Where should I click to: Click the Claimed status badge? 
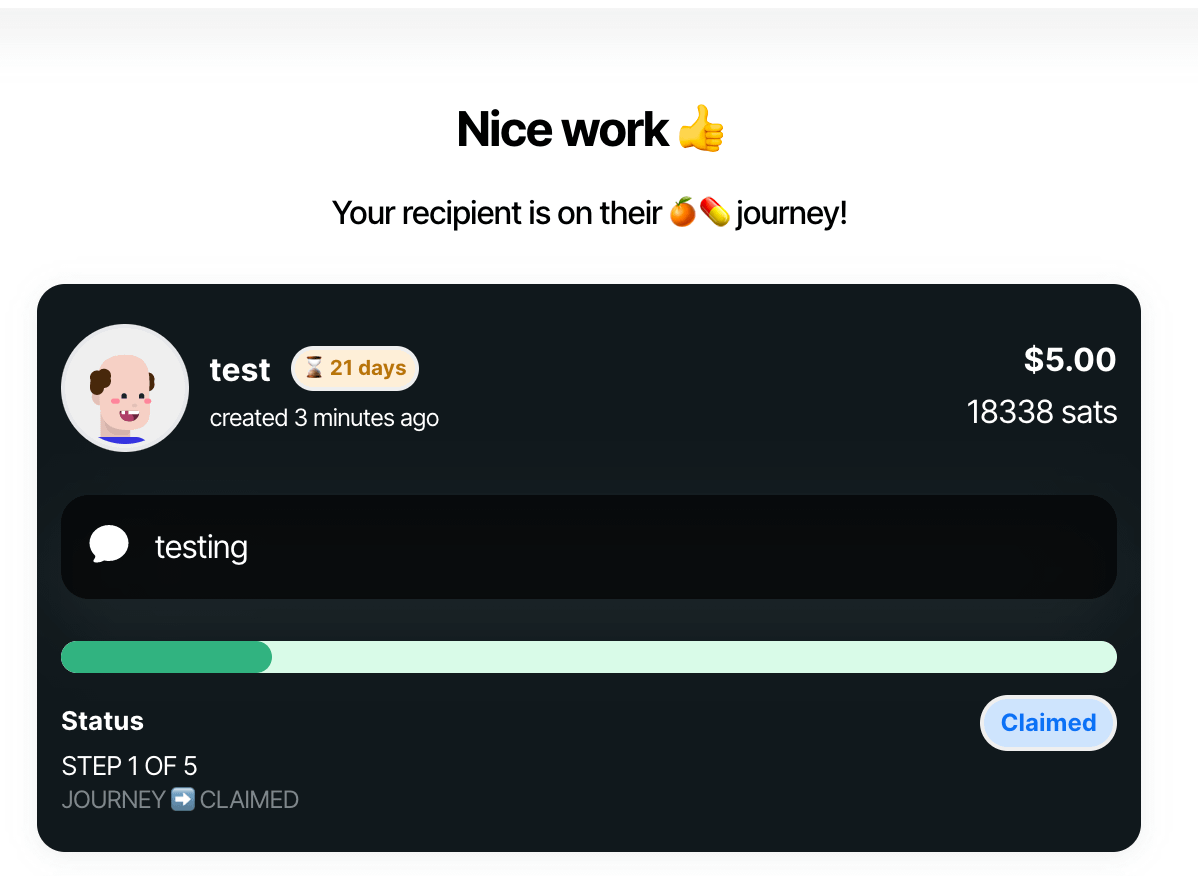click(1048, 723)
